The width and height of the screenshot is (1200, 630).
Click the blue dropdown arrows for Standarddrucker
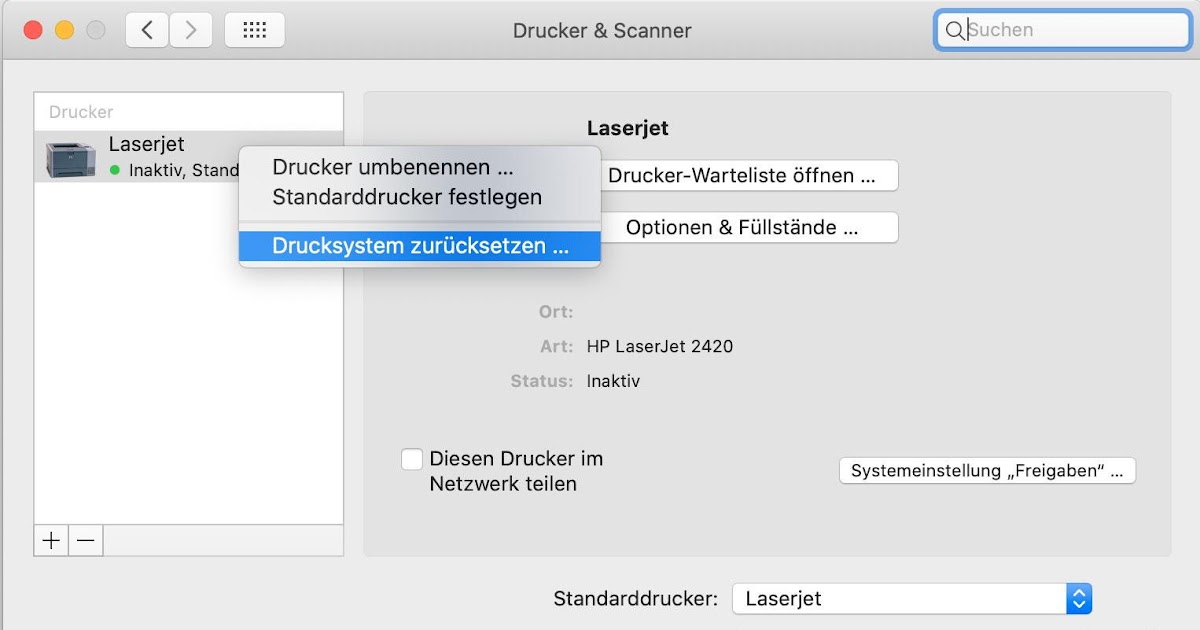(x=1078, y=599)
